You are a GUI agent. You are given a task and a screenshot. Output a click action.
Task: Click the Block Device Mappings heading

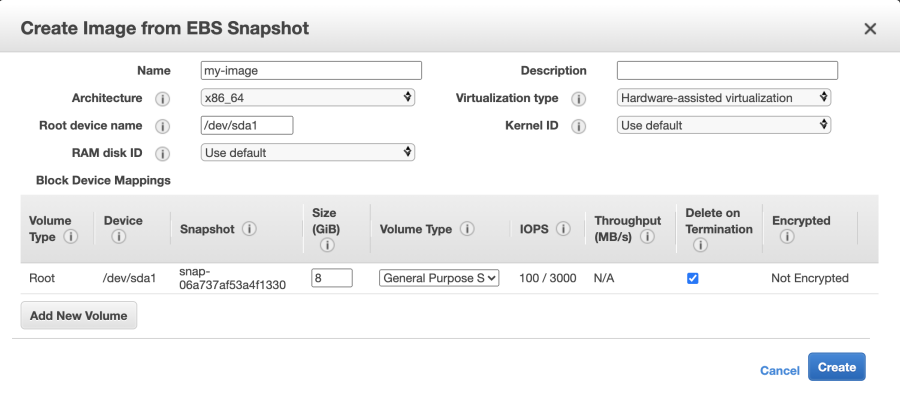click(103, 180)
